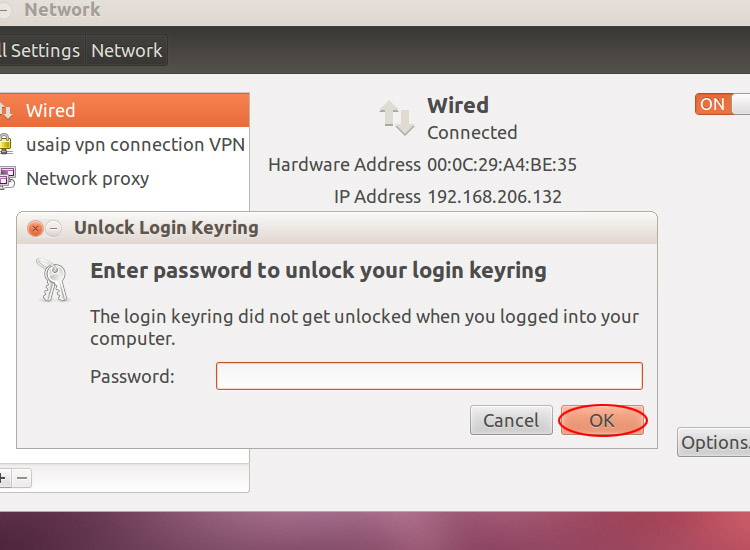
Task: Cancel the keyring unlock prompt
Action: [x=511, y=420]
